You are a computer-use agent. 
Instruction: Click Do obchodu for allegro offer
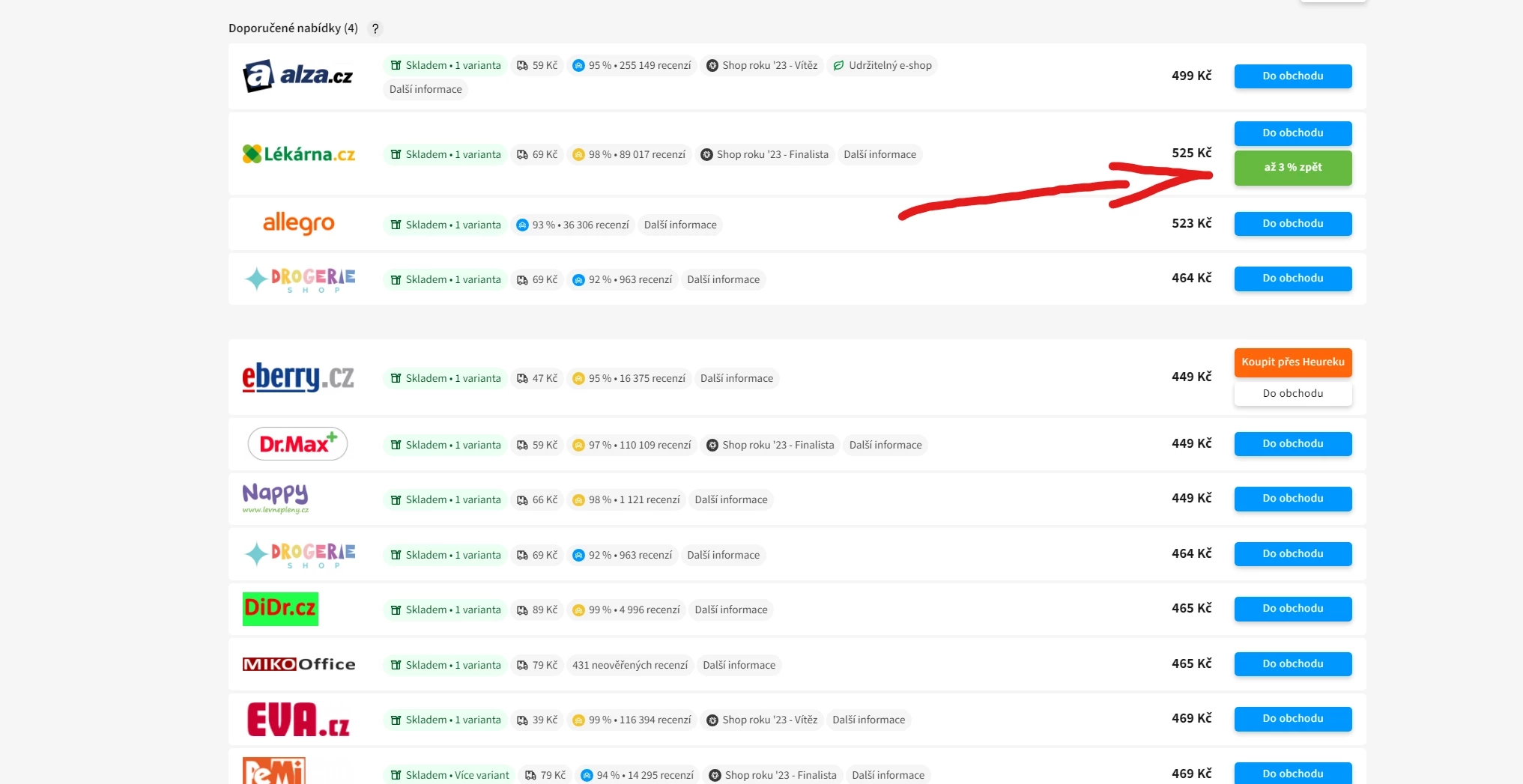pyautogui.click(x=1293, y=224)
